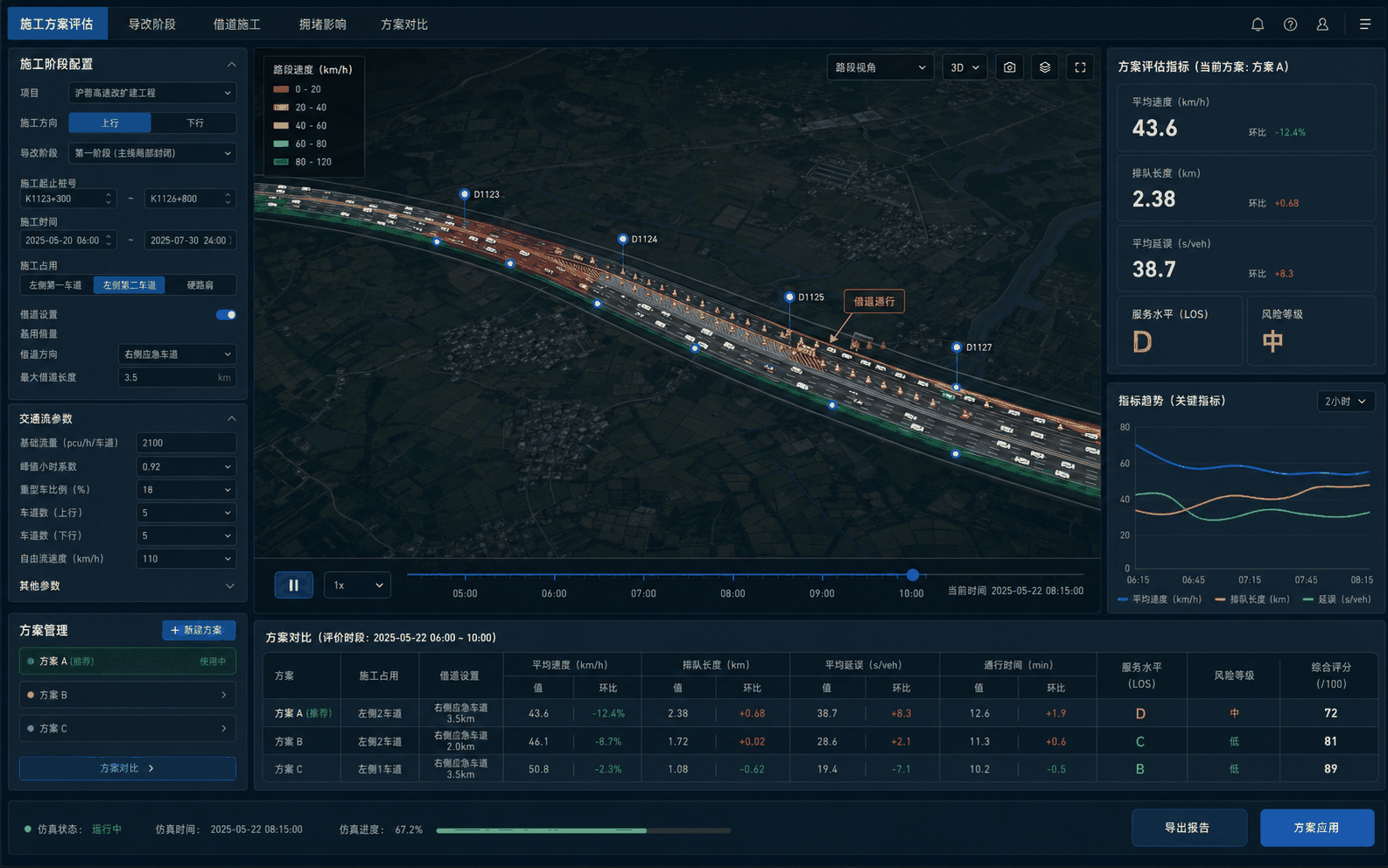The image size is (1388, 868).
Task: Open the 路段视角 view dropdown
Action: click(880, 67)
